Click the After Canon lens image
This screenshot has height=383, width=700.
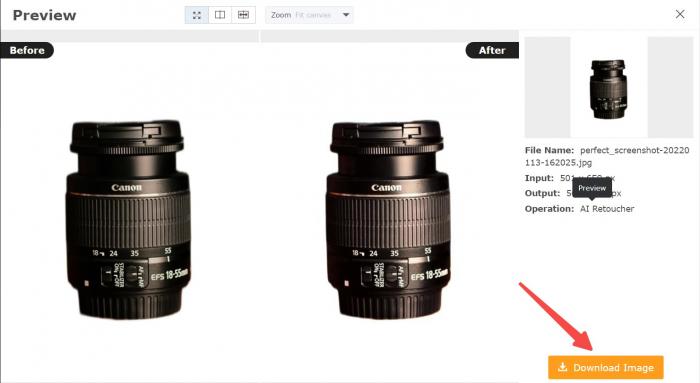388,219
